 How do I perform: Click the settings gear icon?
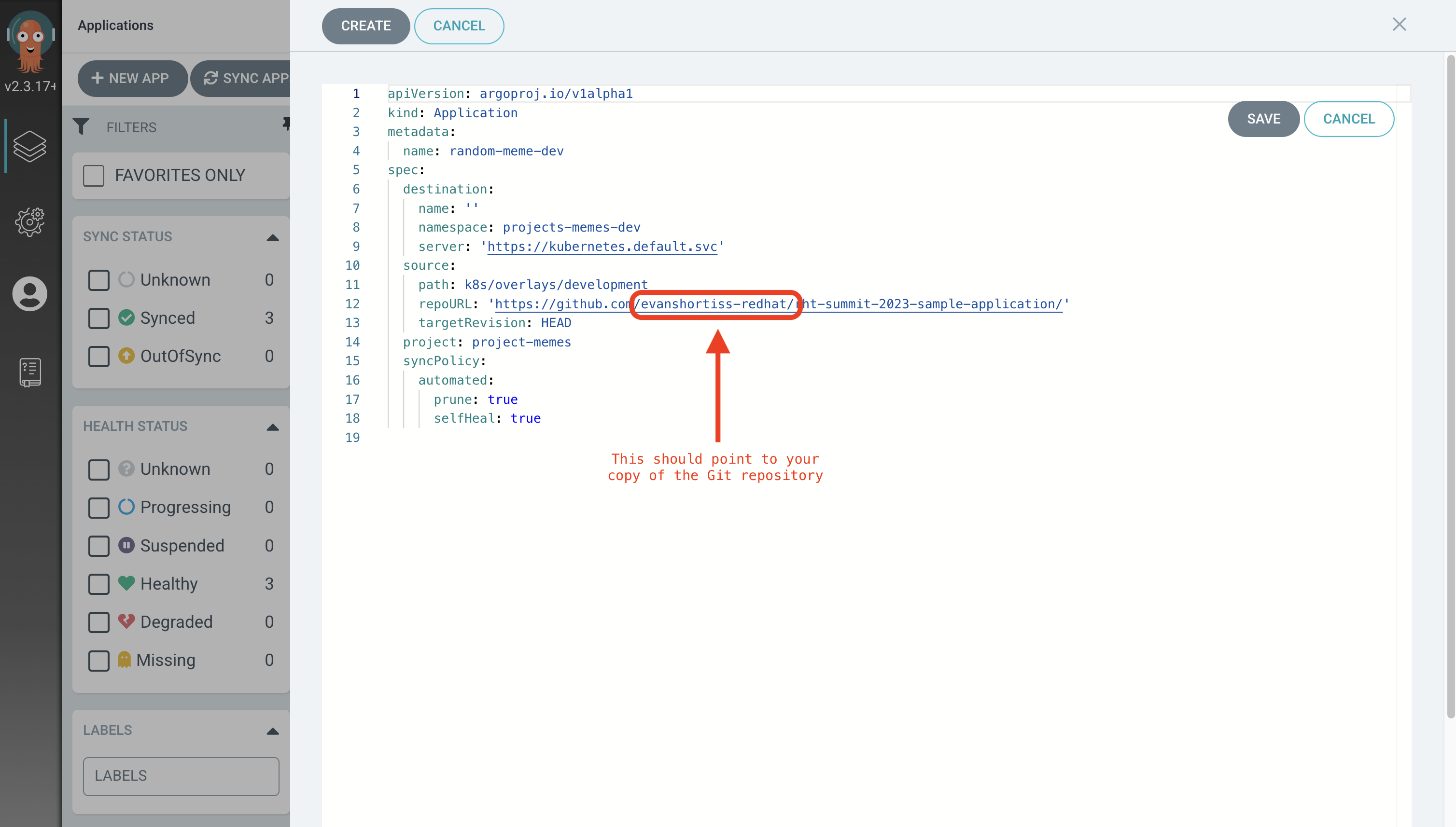pyautogui.click(x=30, y=221)
